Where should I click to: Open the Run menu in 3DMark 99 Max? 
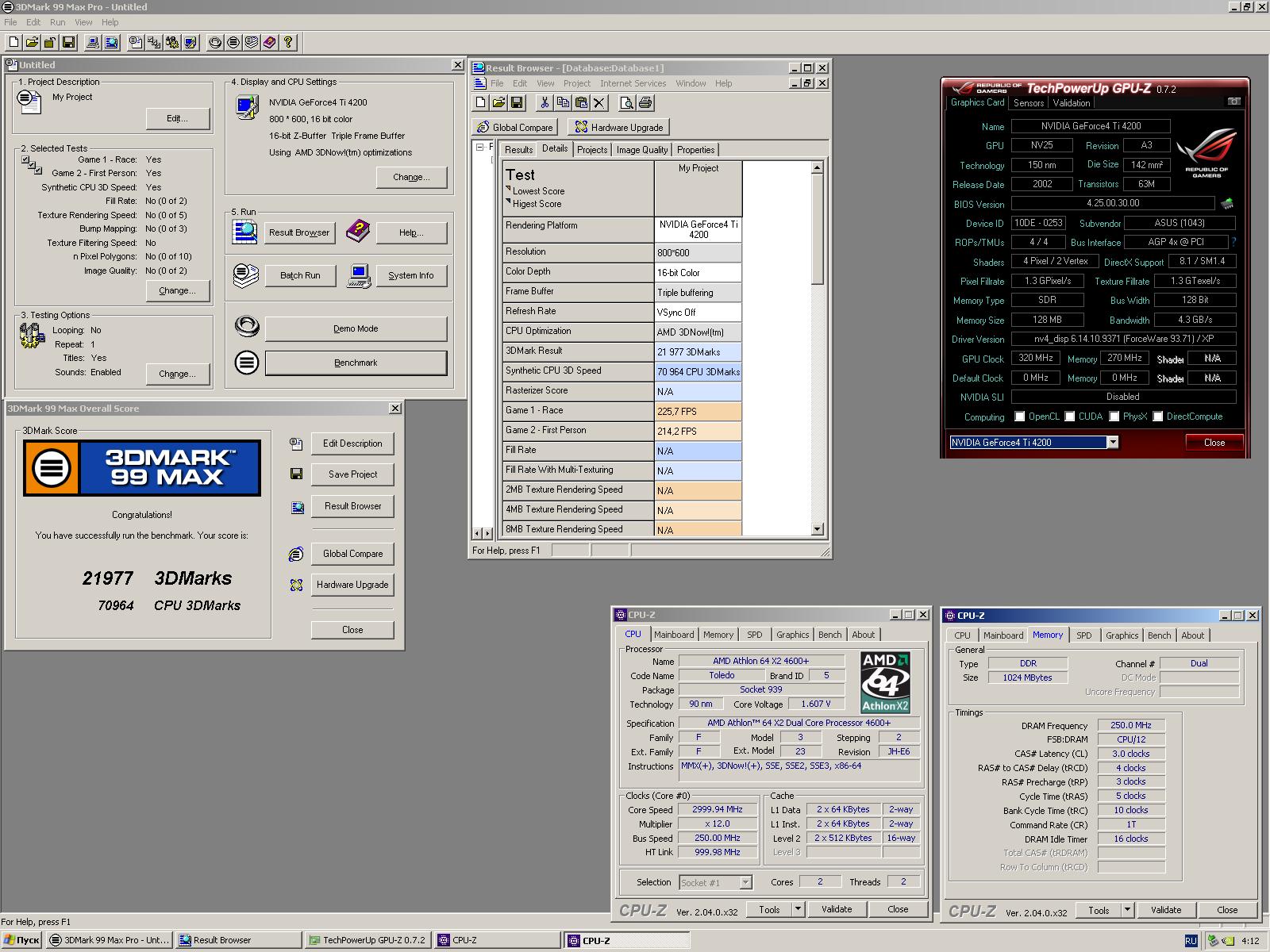click(x=58, y=22)
